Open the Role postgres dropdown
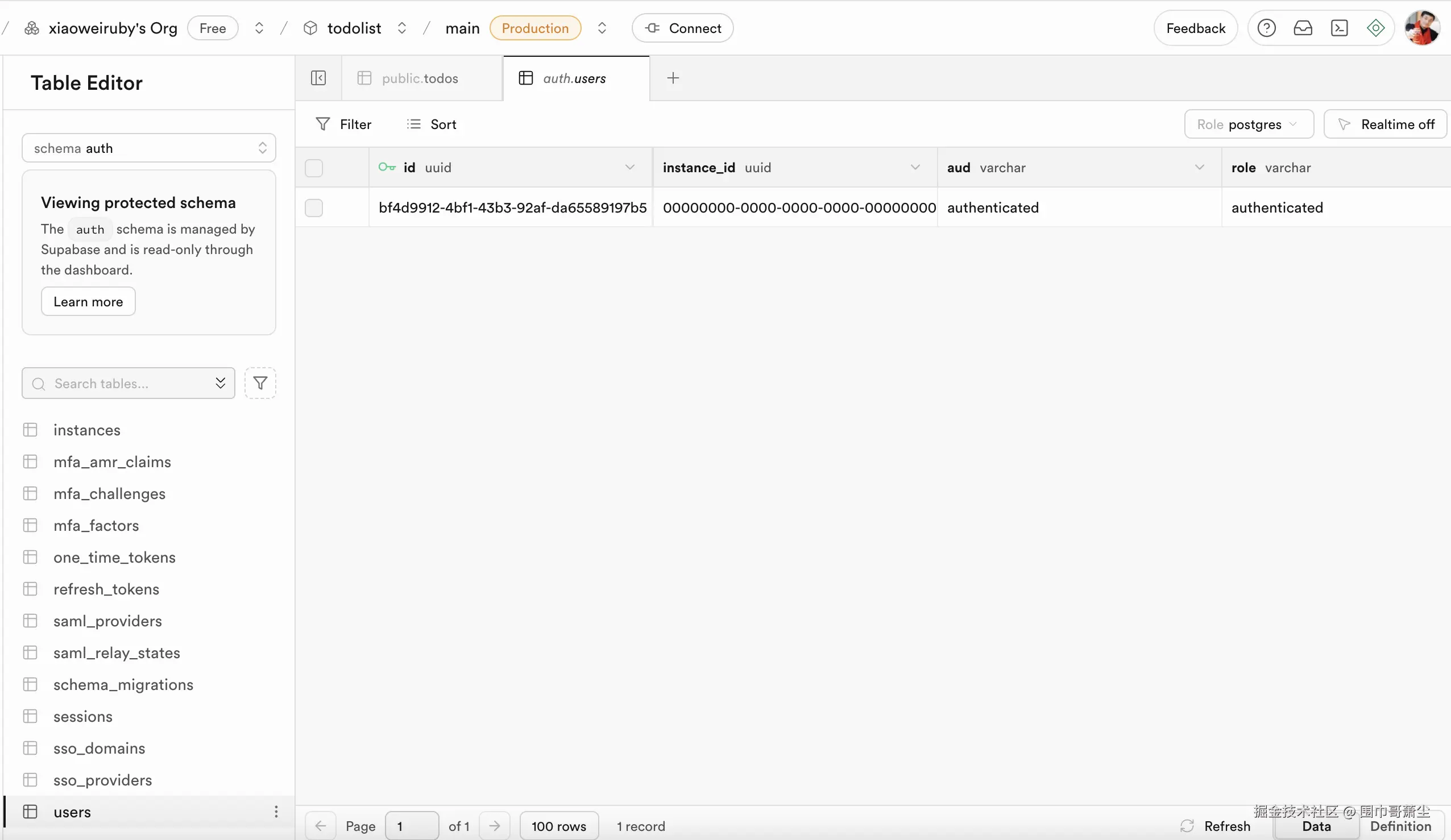 [x=1249, y=124]
